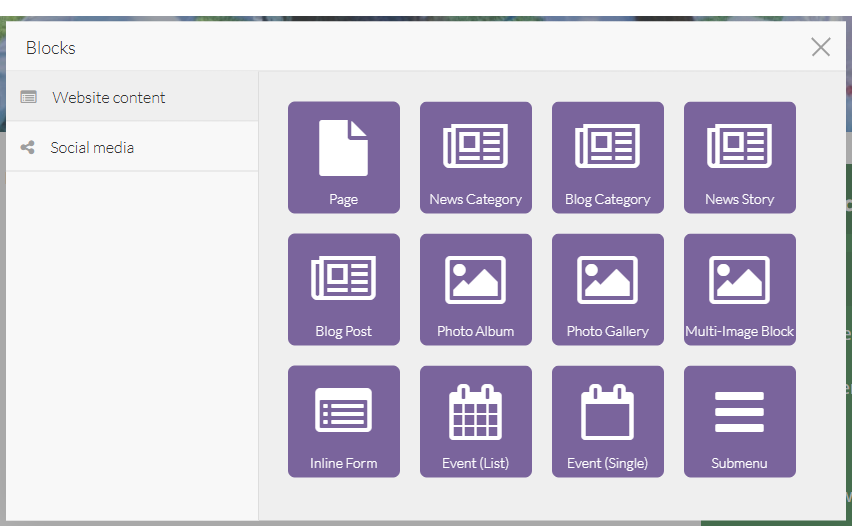This screenshot has height=526, width=852.
Task: Click the Social media share icon
Action: coord(28,148)
